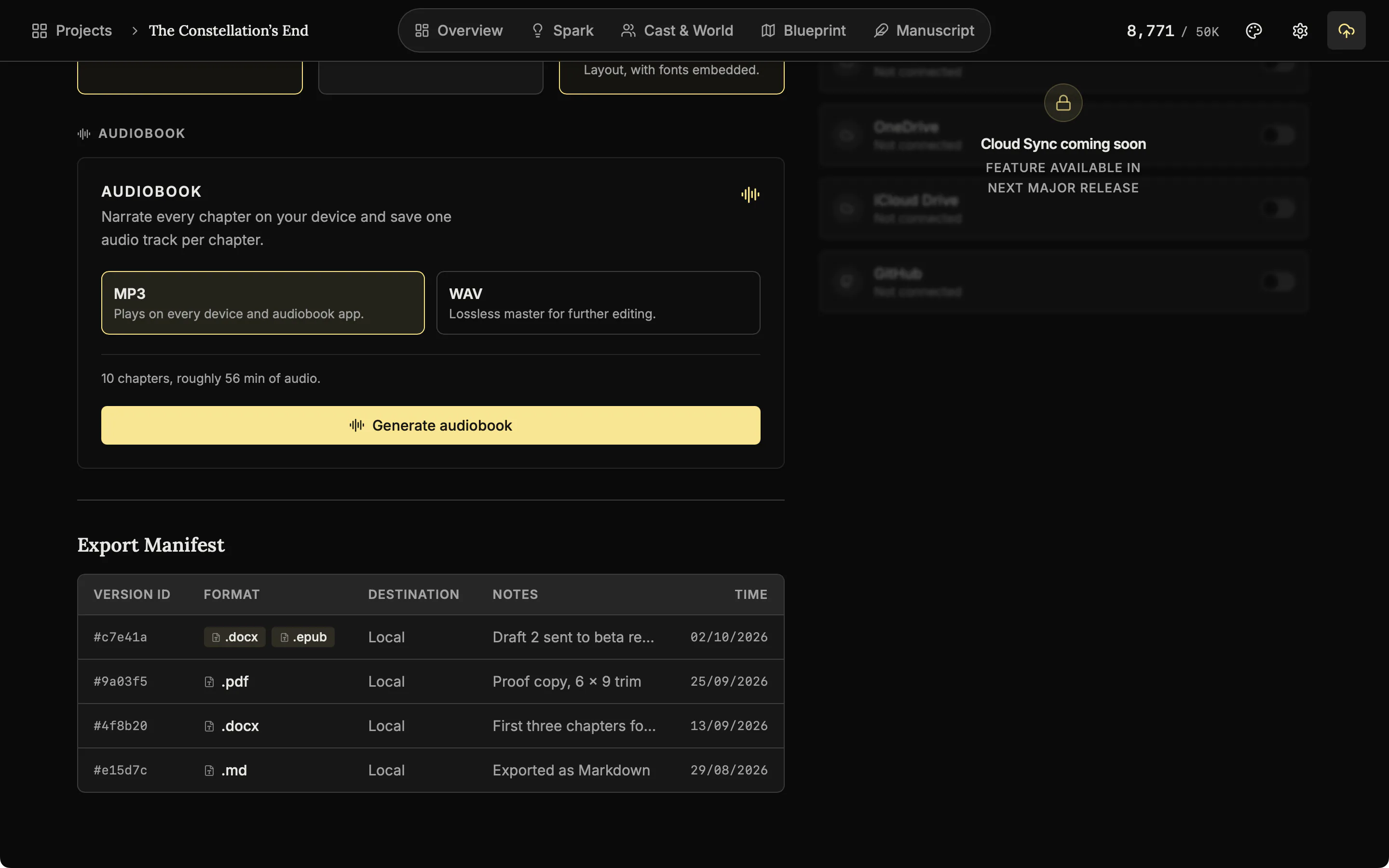Click the 'Draft 2 sent to beta re...' note
1389x868 pixels.
(573, 637)
